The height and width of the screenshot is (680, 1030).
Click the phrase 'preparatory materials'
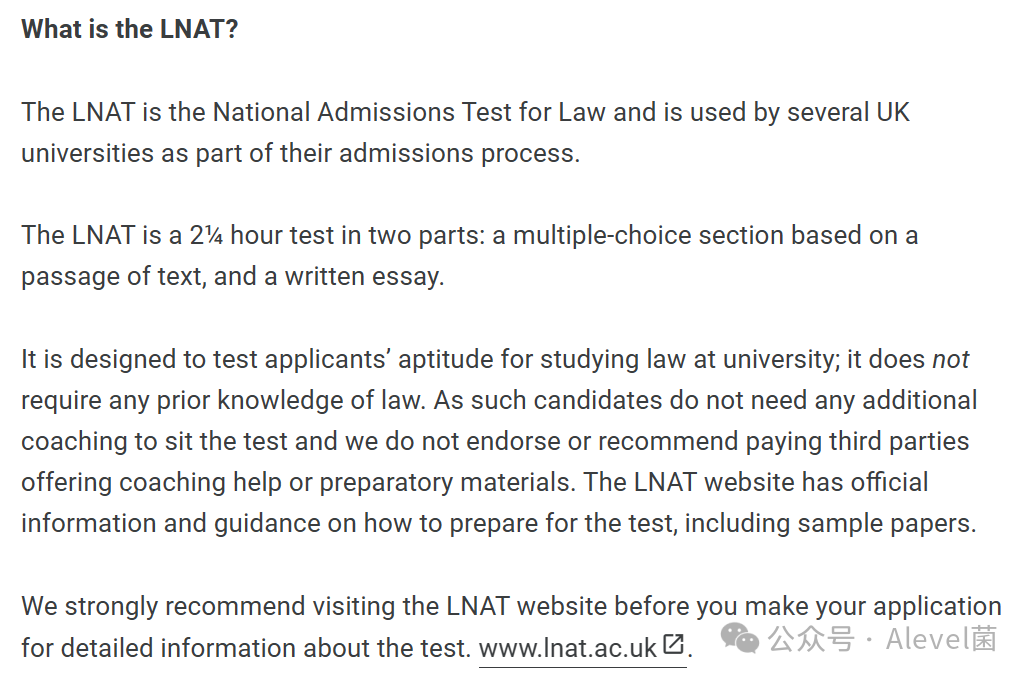447,483
